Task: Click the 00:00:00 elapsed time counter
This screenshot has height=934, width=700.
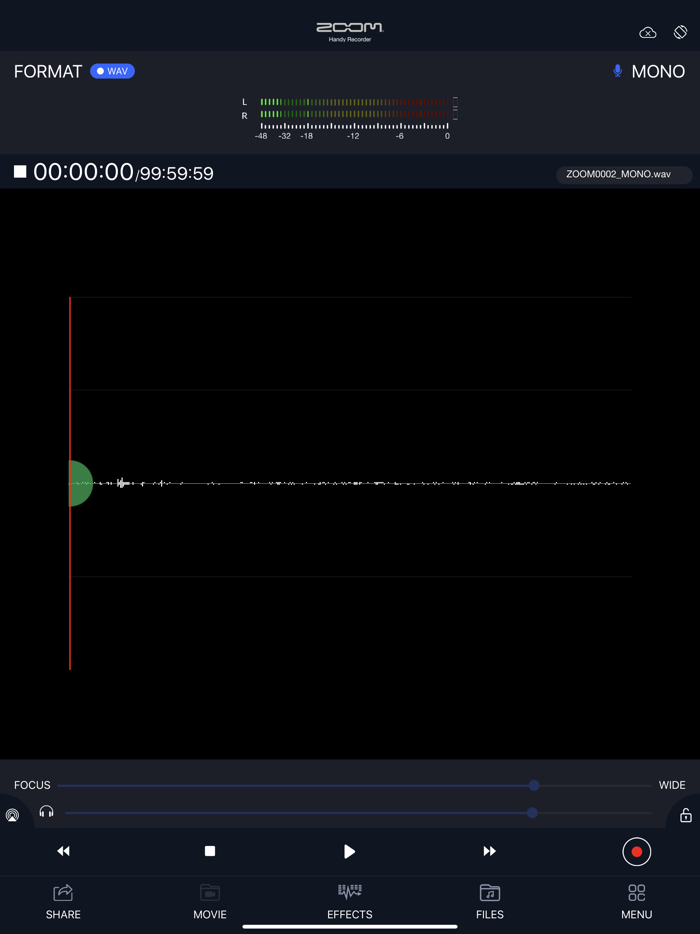Action: (83, 172)
